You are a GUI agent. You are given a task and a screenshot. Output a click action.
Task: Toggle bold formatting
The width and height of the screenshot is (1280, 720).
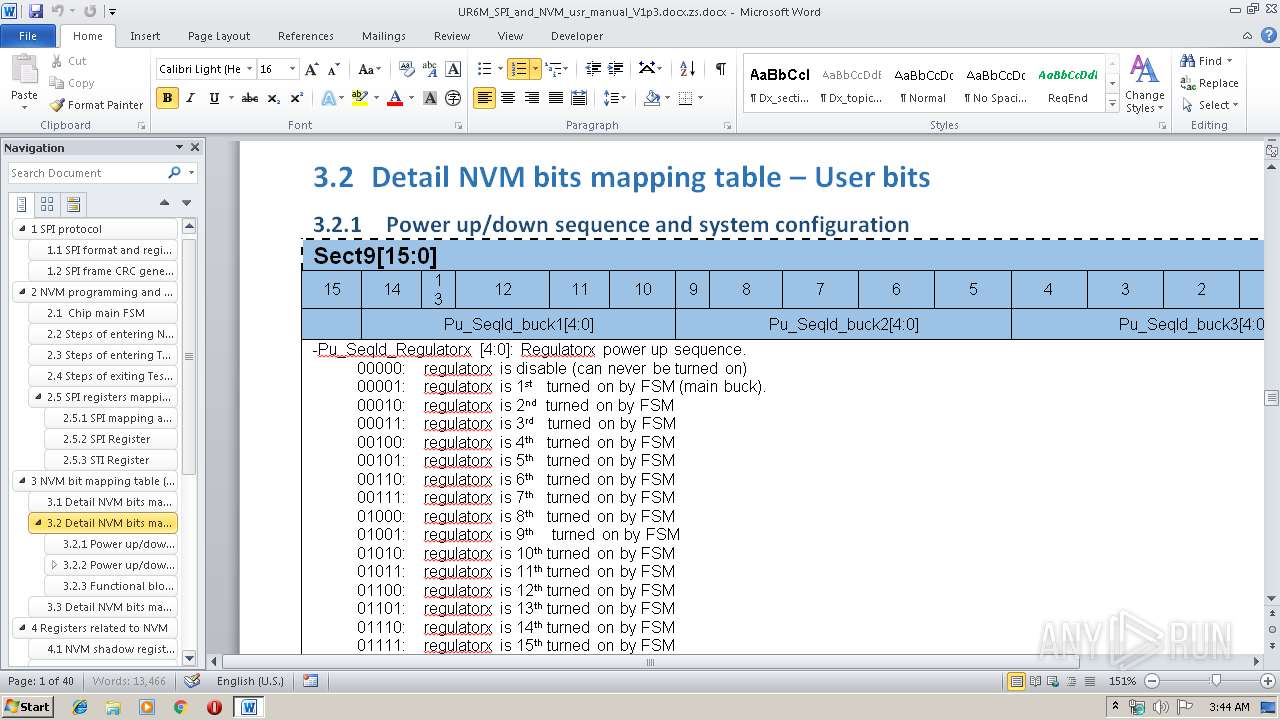point(167,98)
